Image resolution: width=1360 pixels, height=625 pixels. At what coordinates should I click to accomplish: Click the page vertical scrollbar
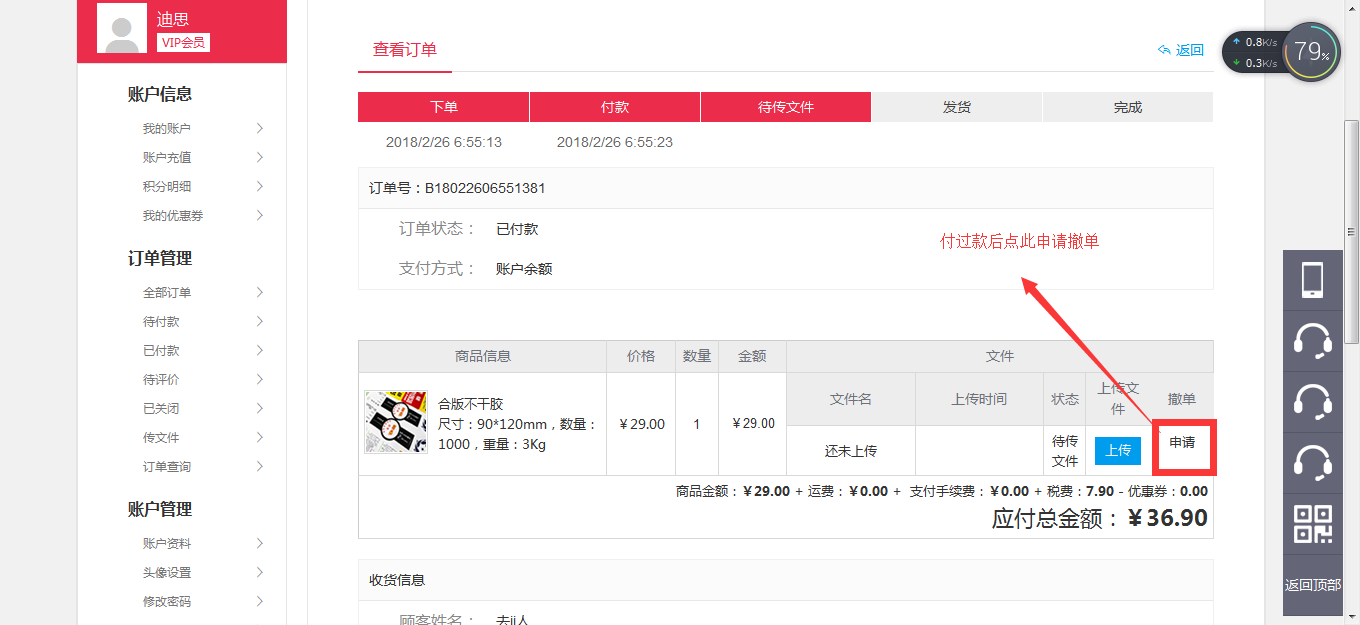[x=1351, y=230]
